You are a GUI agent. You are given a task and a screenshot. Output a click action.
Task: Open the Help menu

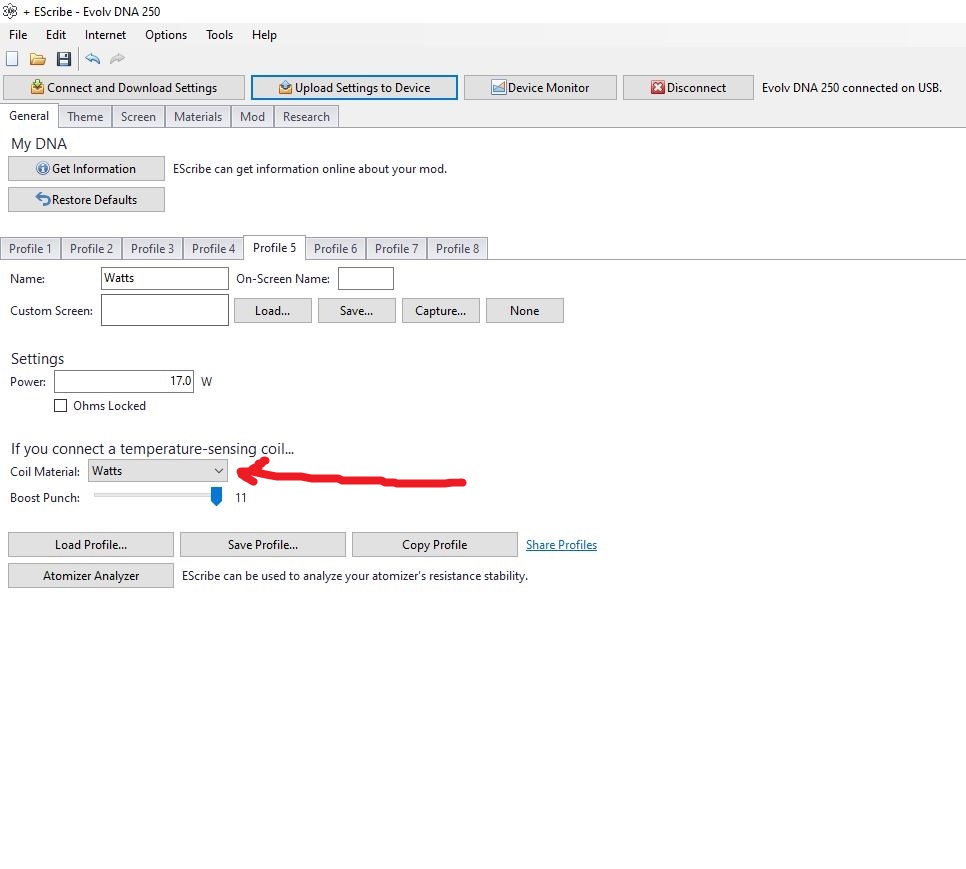click(x=264, y=35)
